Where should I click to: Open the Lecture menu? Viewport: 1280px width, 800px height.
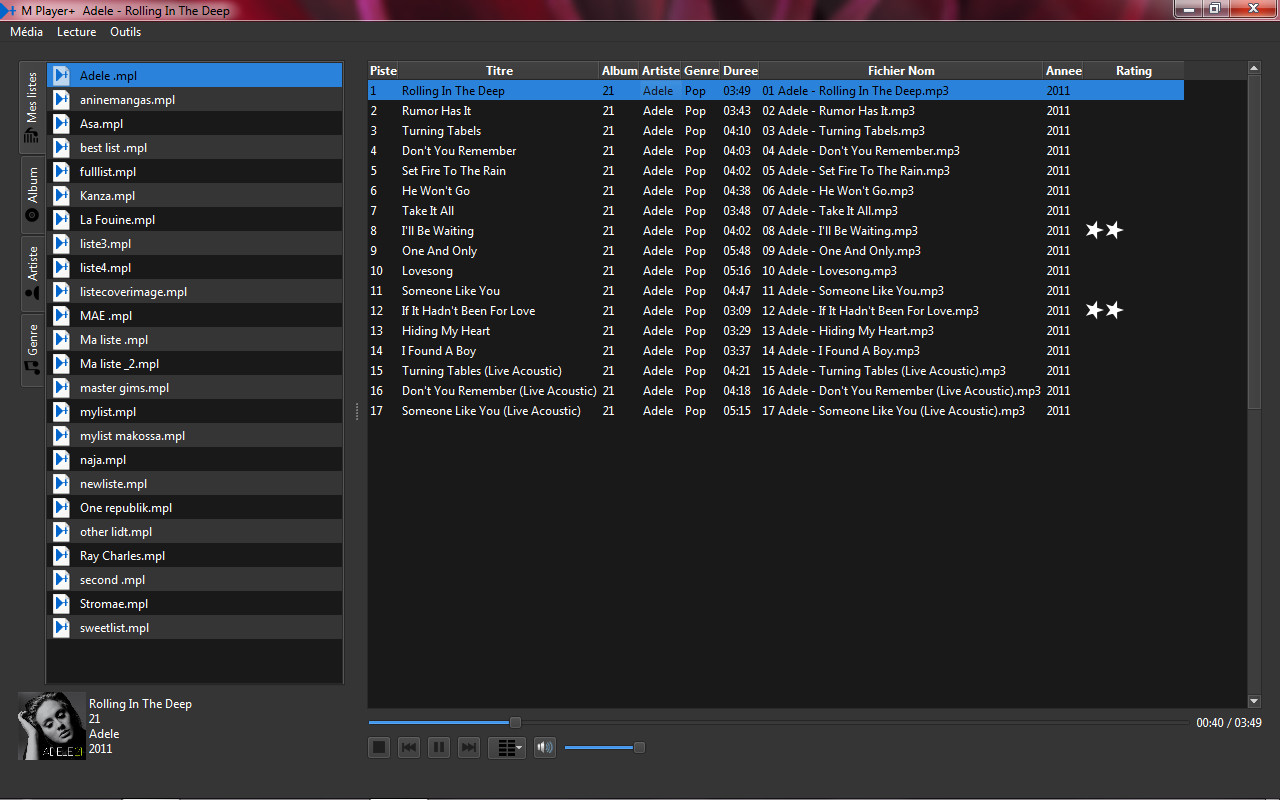coord(77,32)
